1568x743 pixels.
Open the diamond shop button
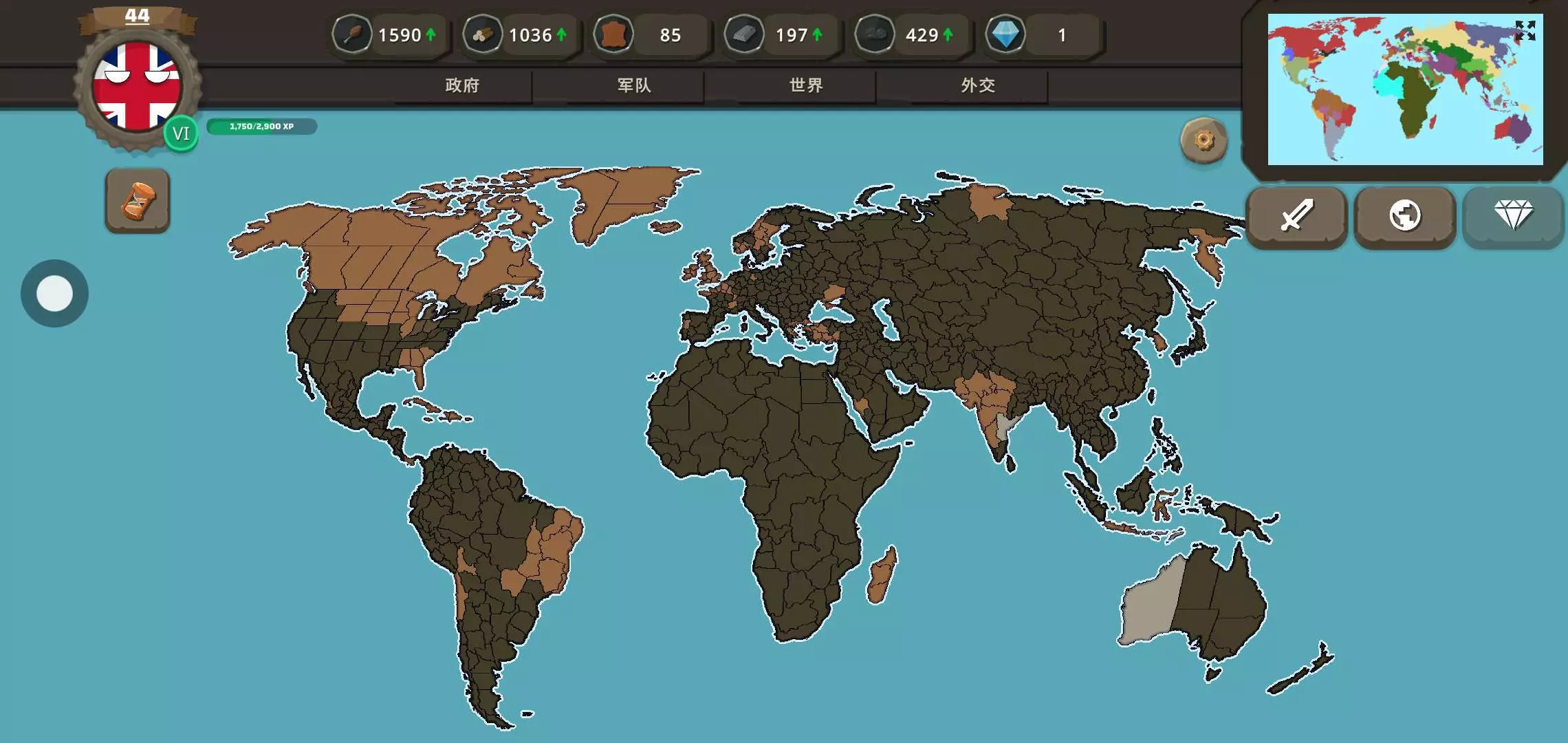1513,216
